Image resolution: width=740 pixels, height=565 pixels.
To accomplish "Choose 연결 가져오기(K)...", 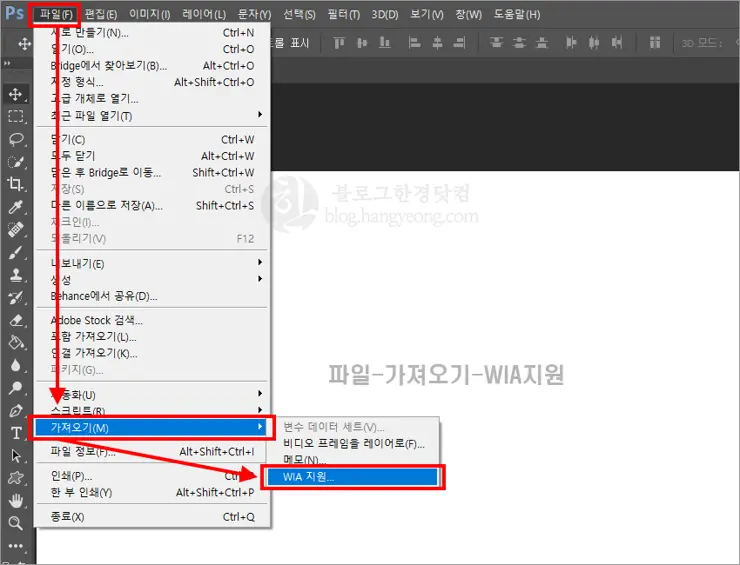I will (x=151, y=353).
